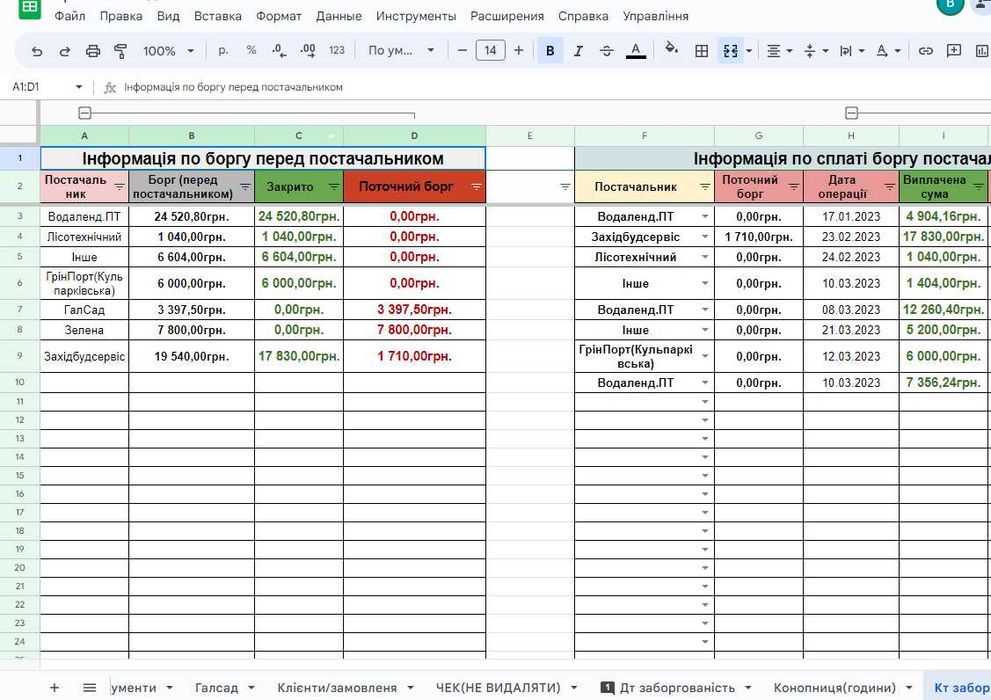Screen dimensions: 991x700
Task: Toggle strikethrough formatting button
Action: (606, 51)
